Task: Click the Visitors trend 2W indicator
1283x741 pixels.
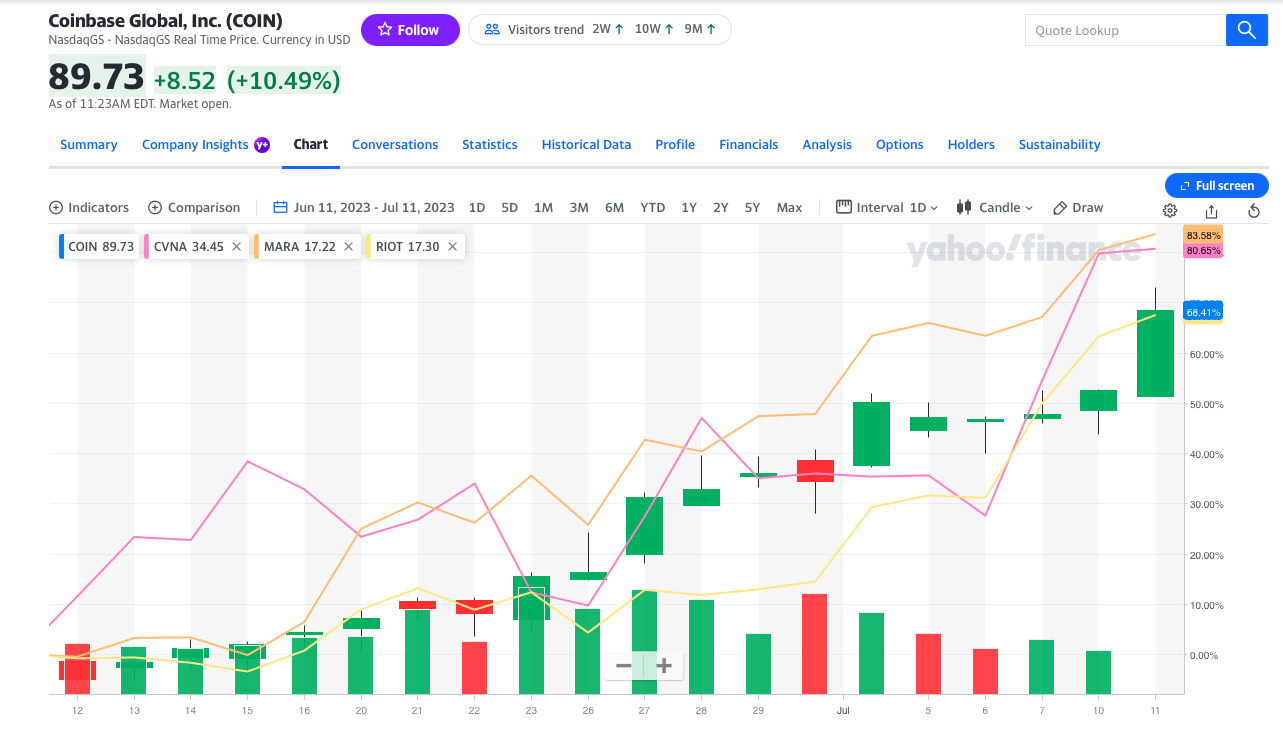Action: (x=608, y=30)
